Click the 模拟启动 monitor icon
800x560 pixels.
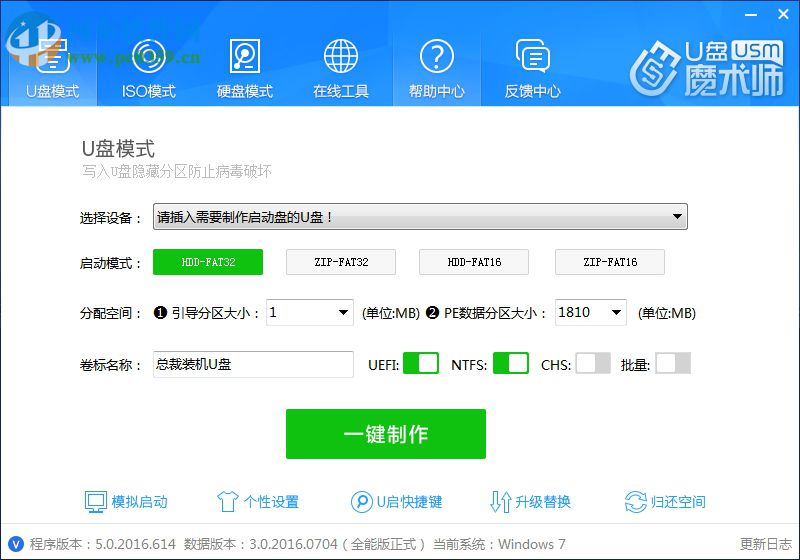[x=95, y=502]
